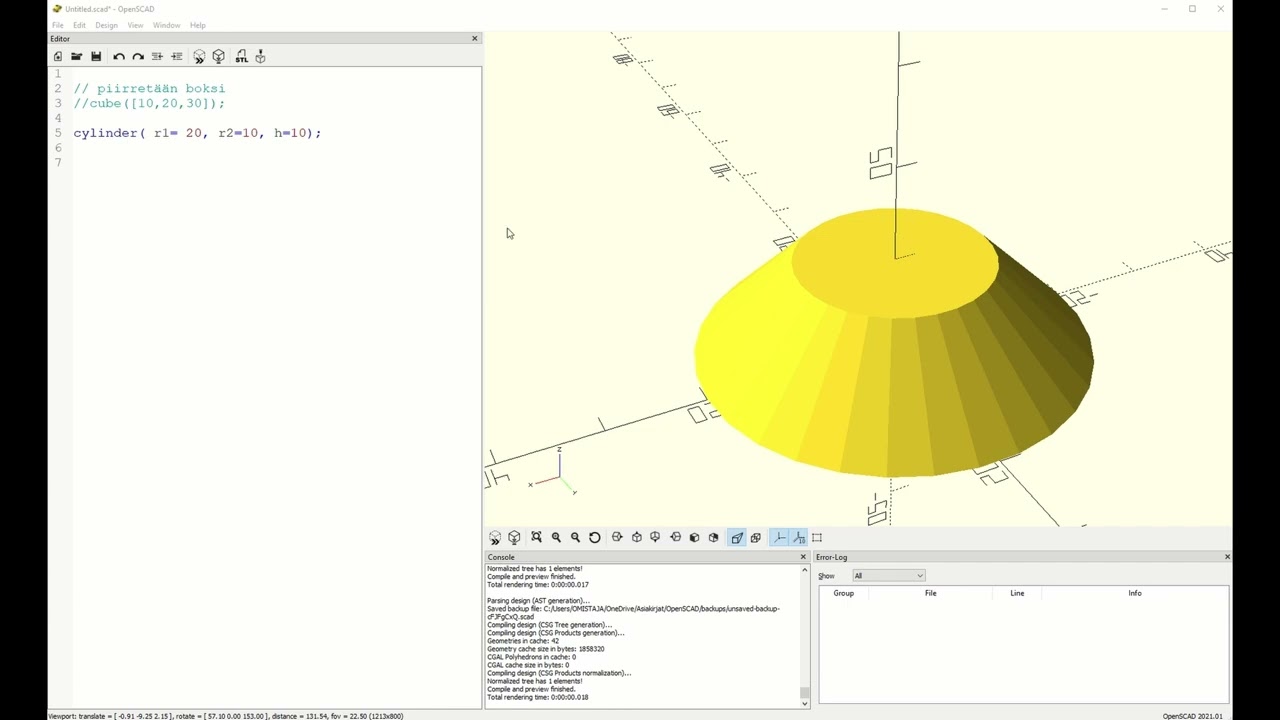
Task: Save the file with the floppy icon
Action: (x=96, y=57)
